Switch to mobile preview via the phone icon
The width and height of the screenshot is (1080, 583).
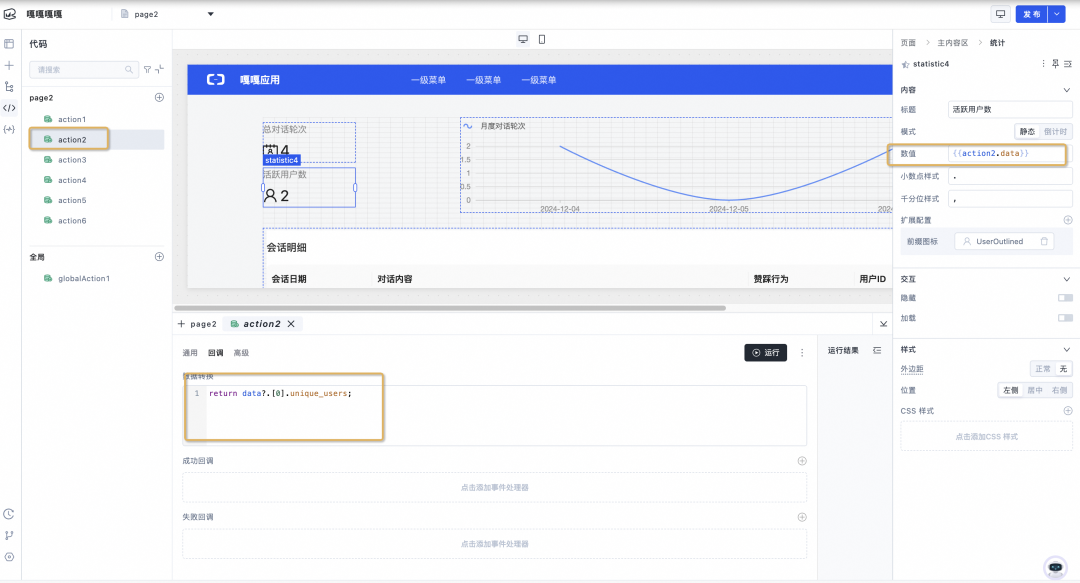pos(541,36)
